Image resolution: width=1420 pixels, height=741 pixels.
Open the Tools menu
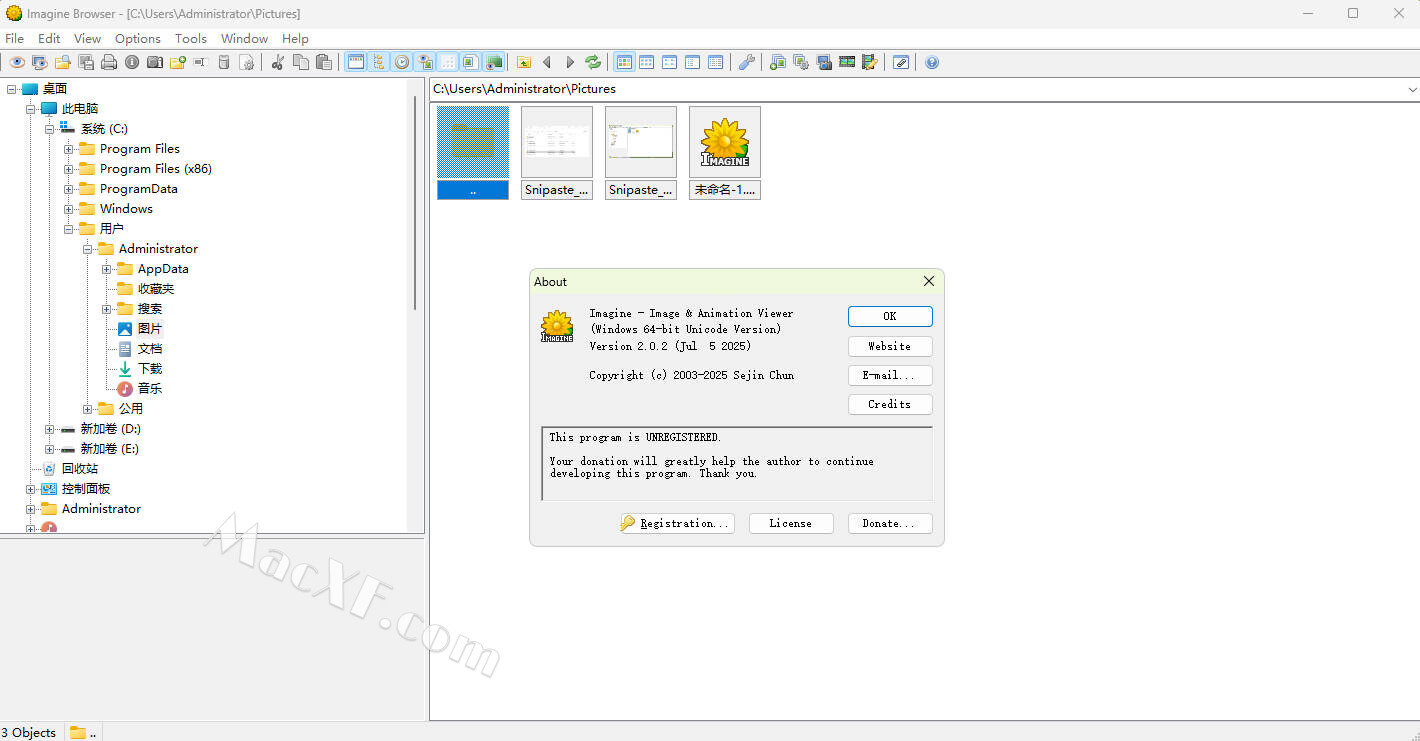[x=191, y=38]
